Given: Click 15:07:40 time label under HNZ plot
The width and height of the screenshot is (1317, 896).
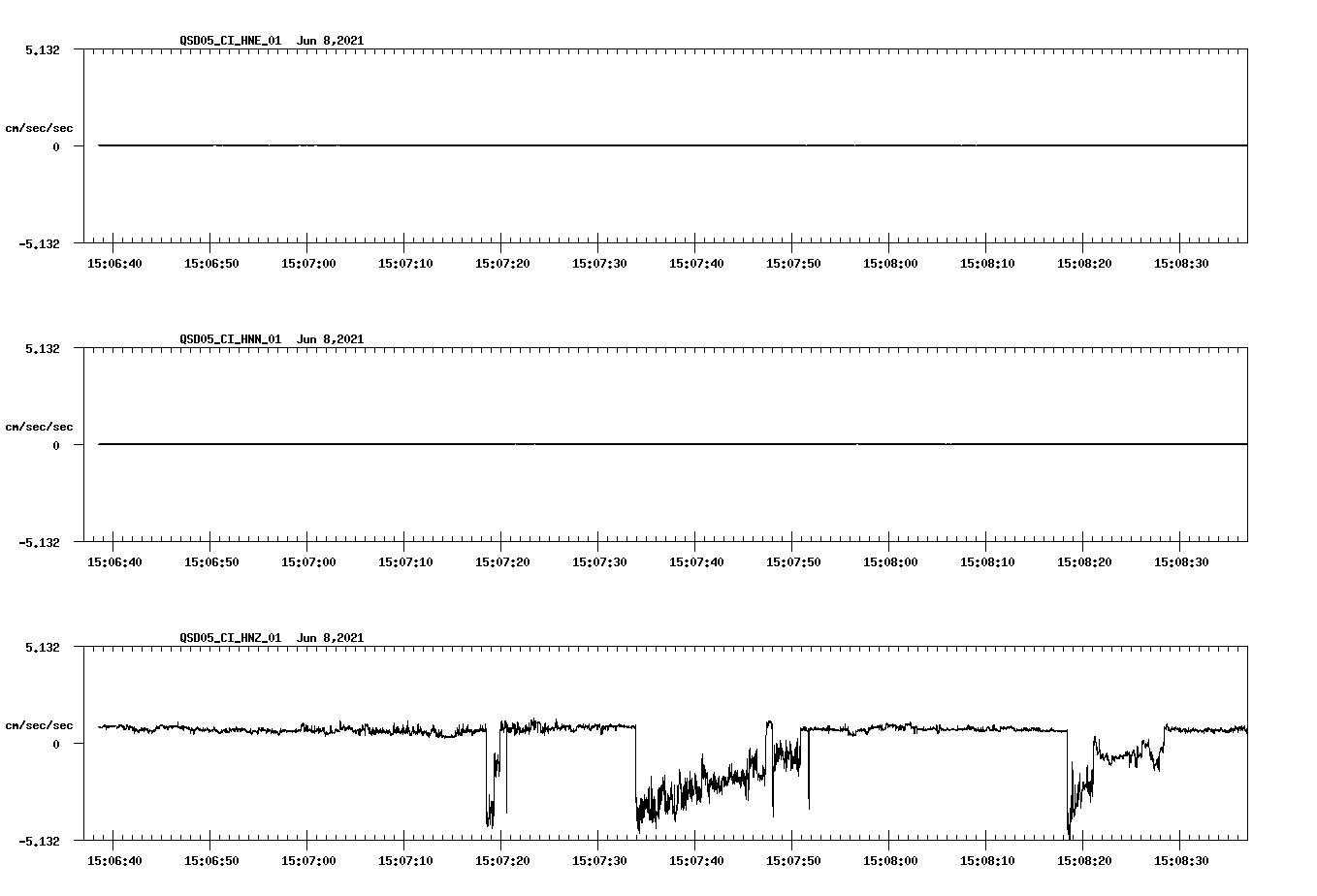Looking at the screenshot, I should pos(696,861).
